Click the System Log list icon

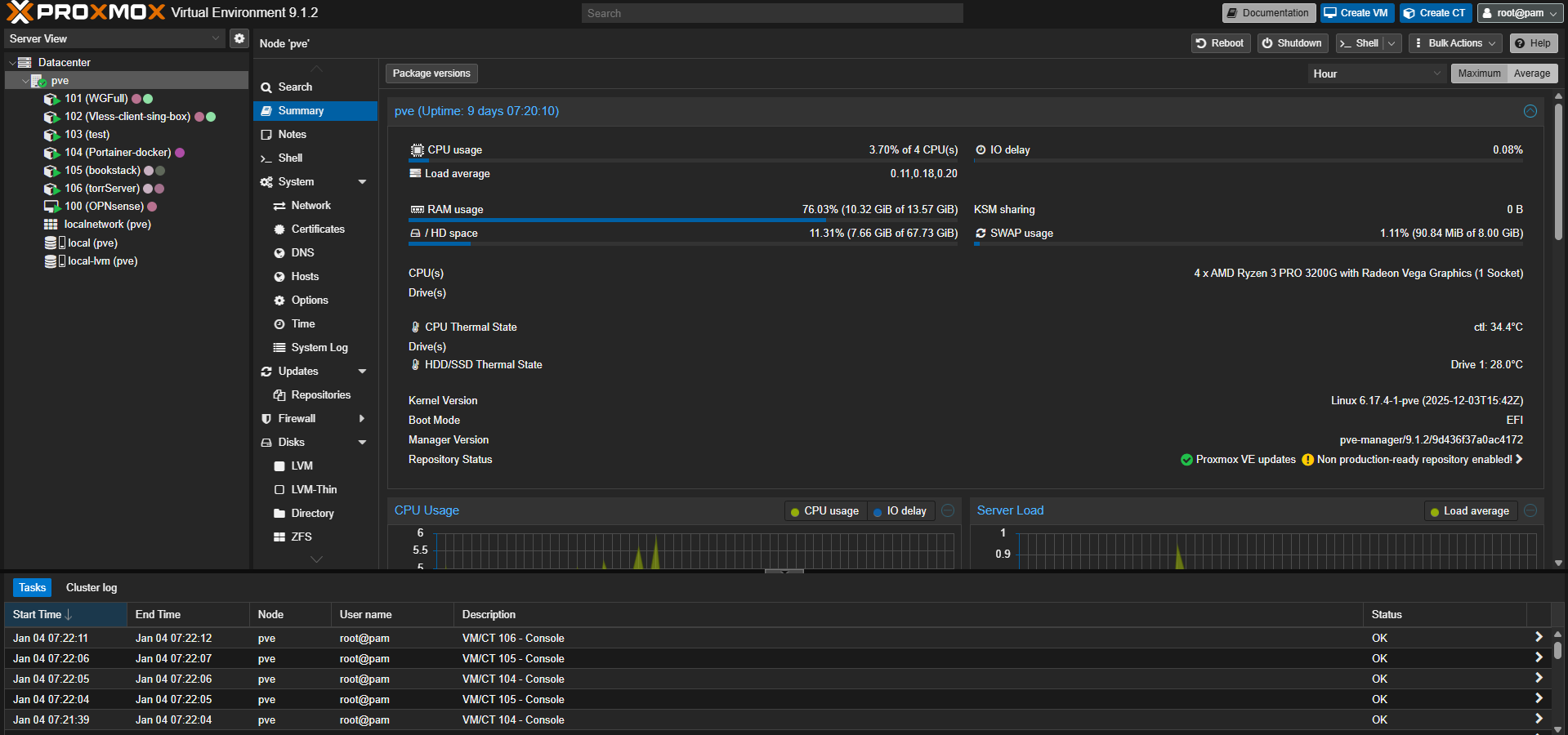tap(279, 348)
